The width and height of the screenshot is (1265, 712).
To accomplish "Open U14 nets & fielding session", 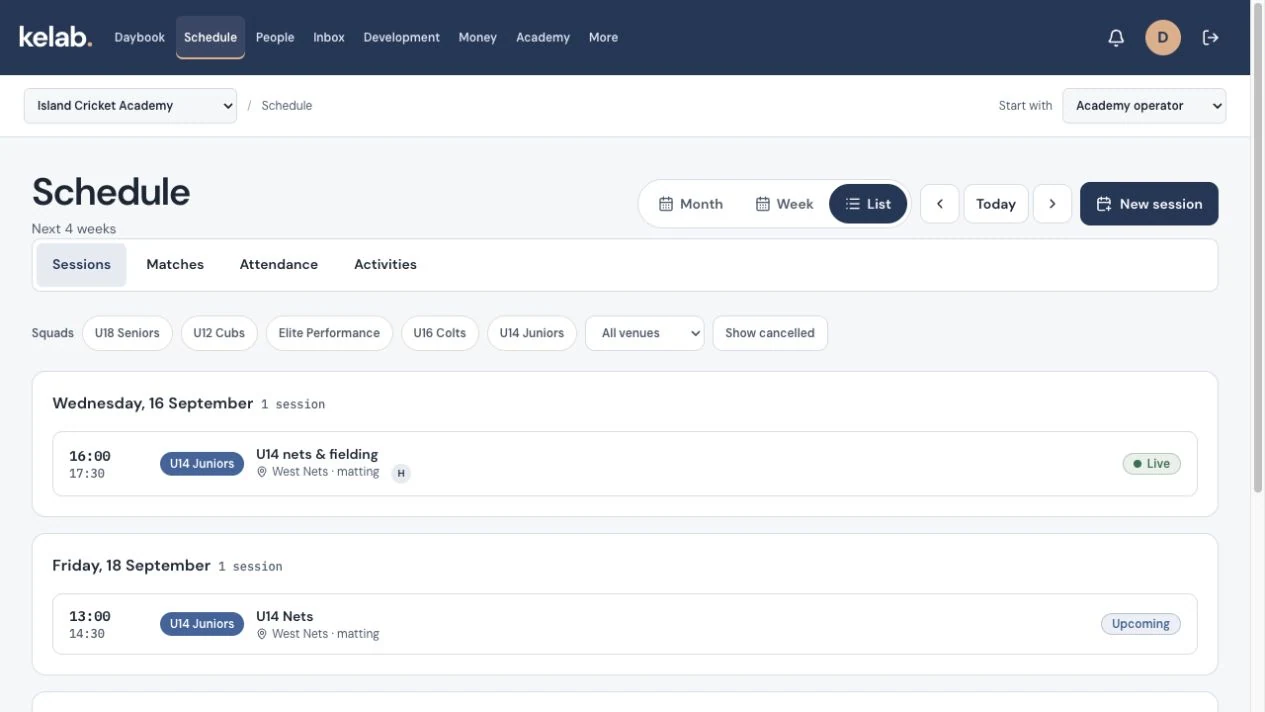I will 625,464.
